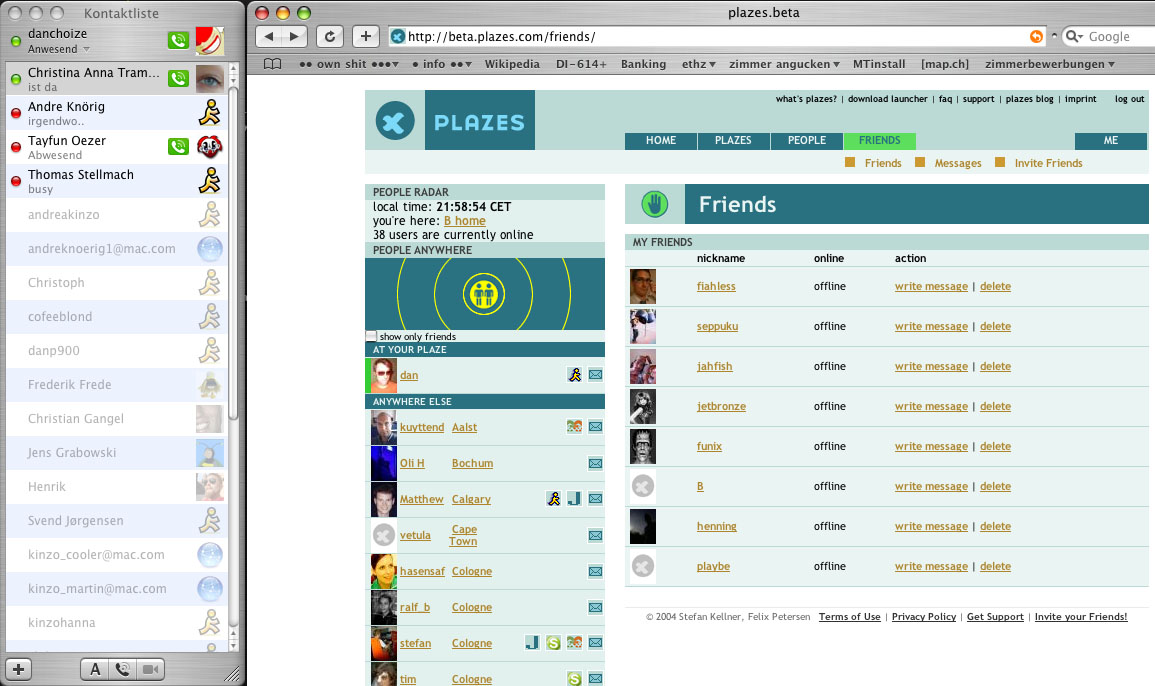Select the FRIENDS tab
Image resolution: width=1155 pixels, height=686 pixels.
click(x=880, y=141)
